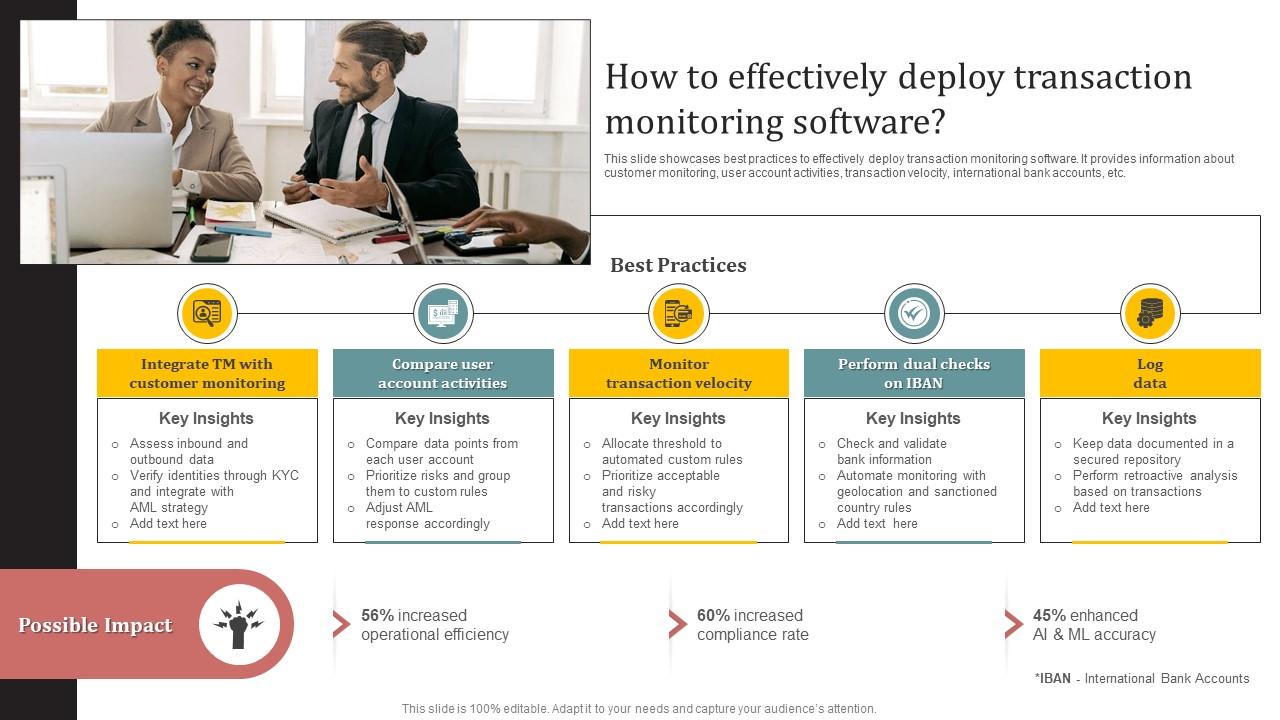Click the verified checkmark icon above Perform dual checks
Viewport: 1280px width, 720px height.
coord(915,313)
